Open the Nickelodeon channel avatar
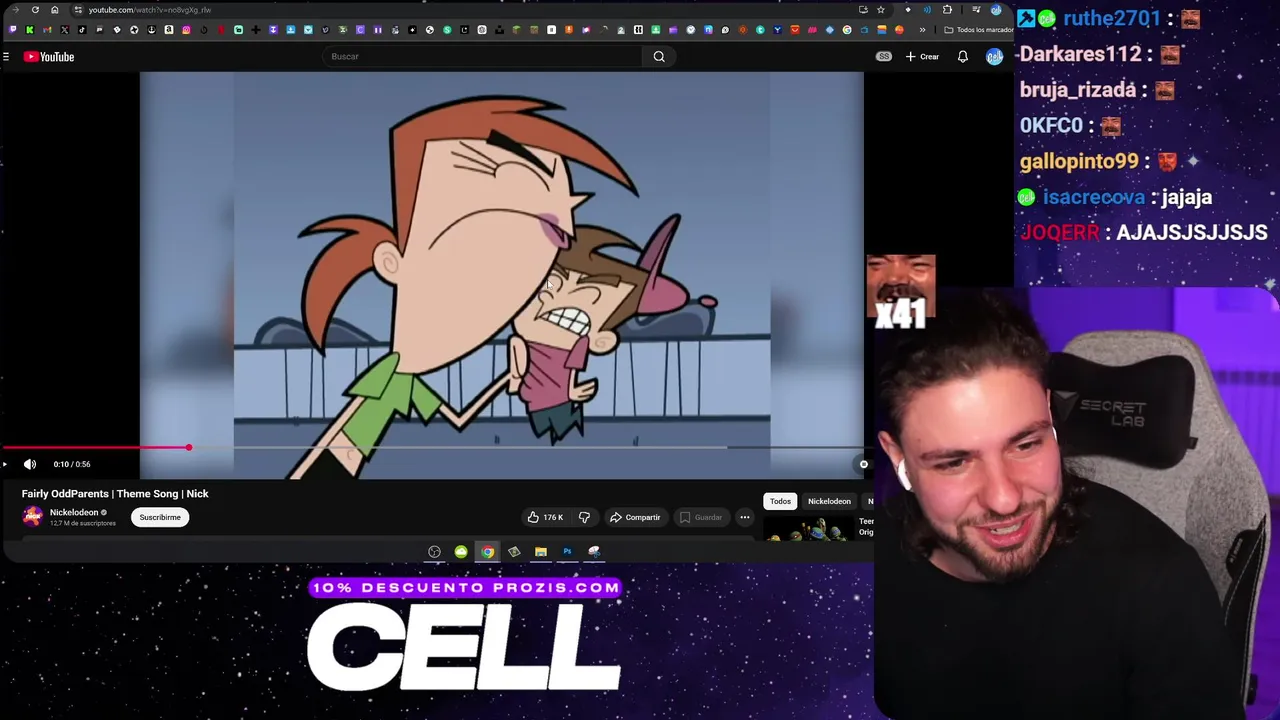 tap(33, 516)
